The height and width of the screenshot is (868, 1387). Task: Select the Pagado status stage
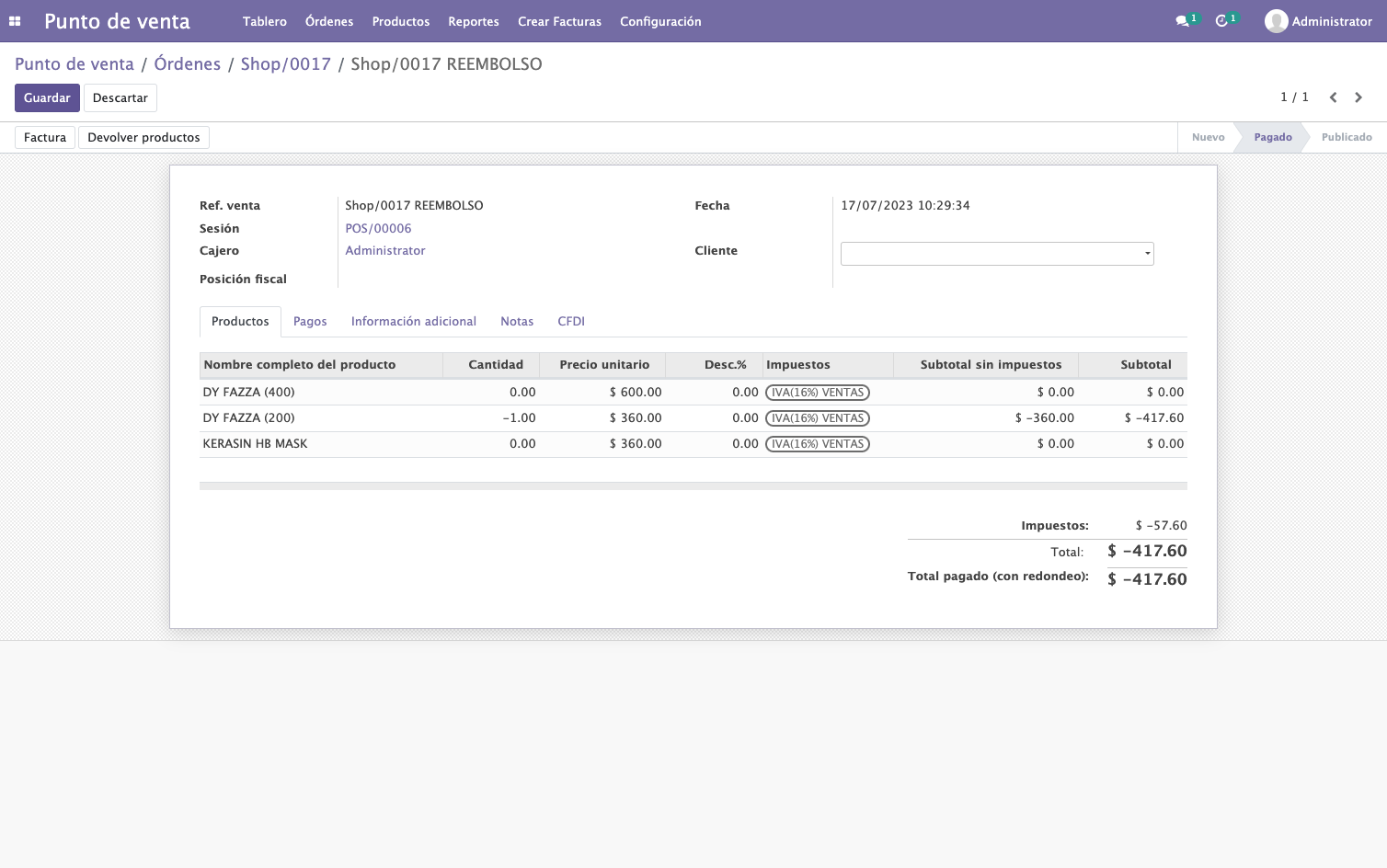point(1273,138)
